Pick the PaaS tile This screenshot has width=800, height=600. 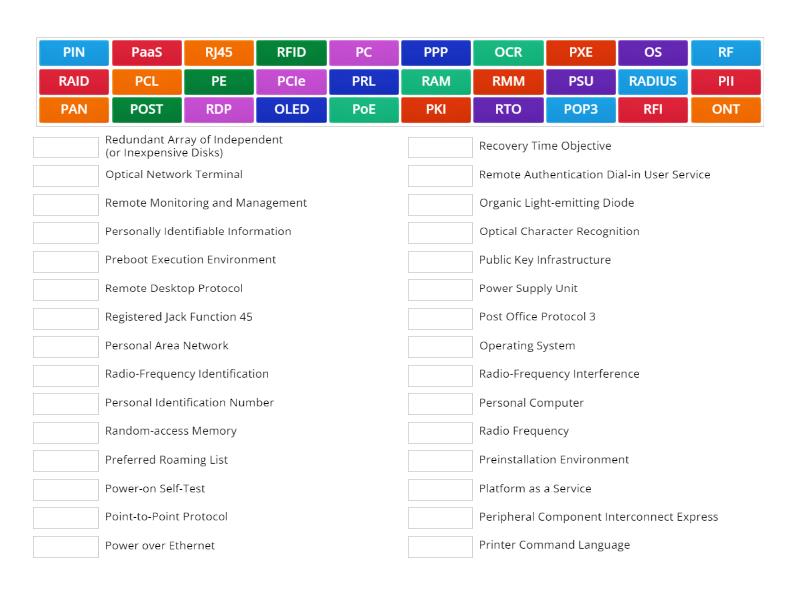146,53
